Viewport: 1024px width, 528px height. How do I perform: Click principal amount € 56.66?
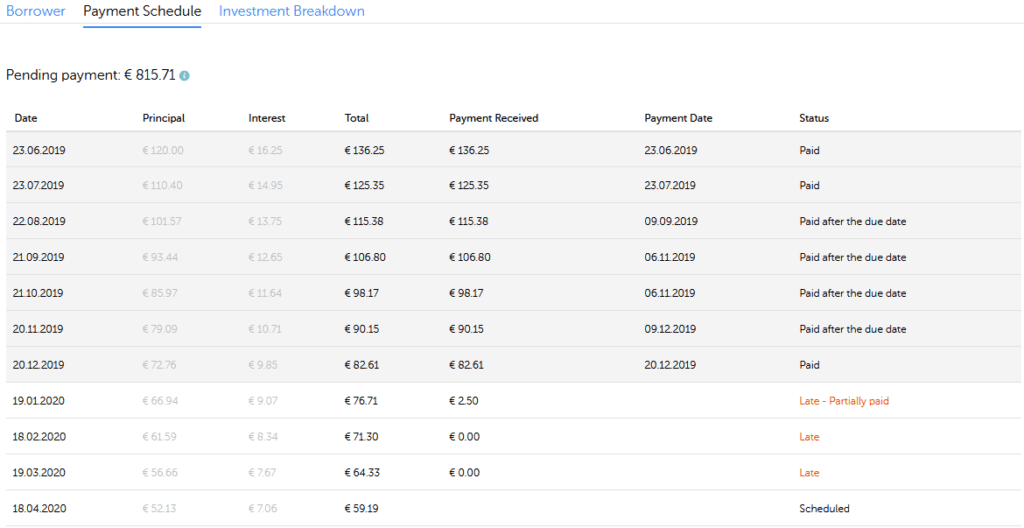point(160,472)
